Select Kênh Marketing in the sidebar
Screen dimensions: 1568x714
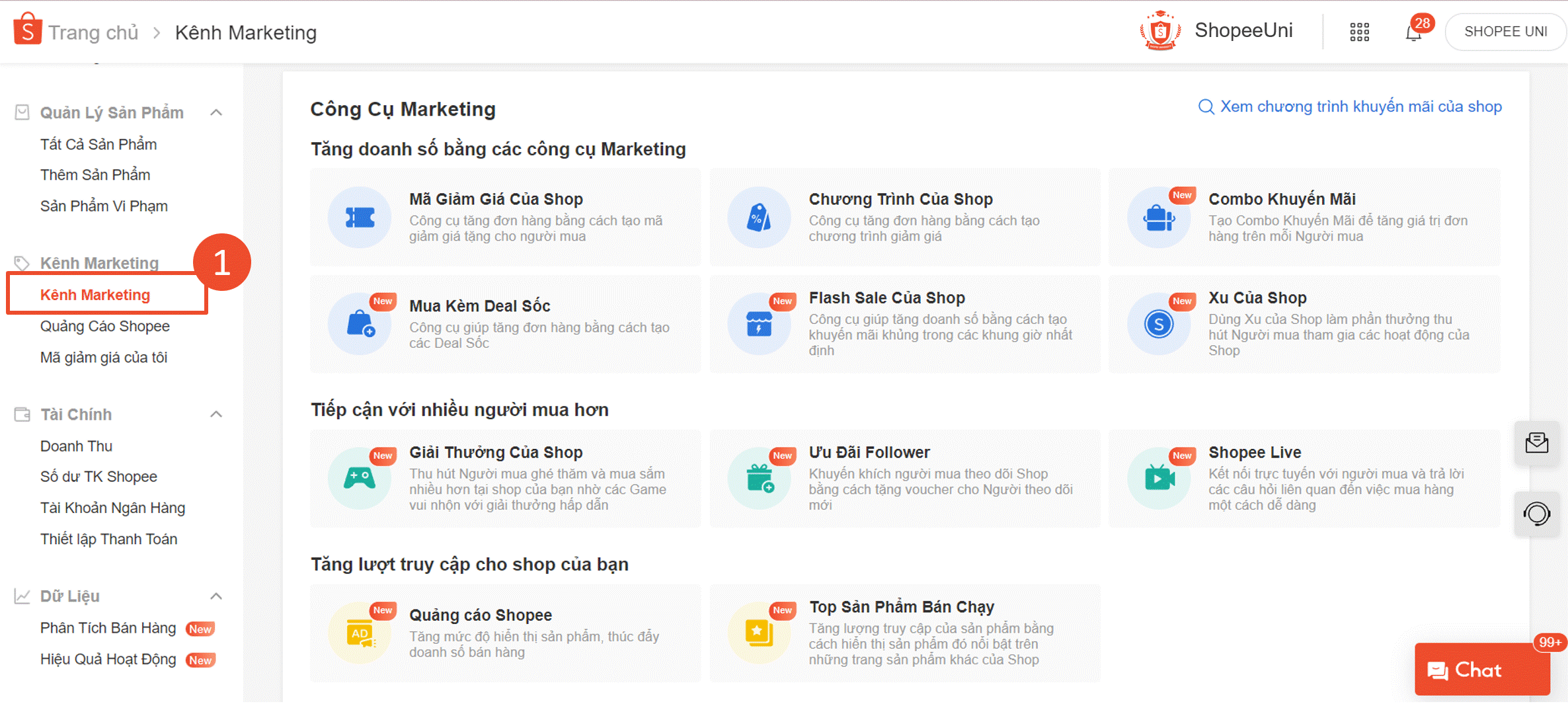point(95,295)
